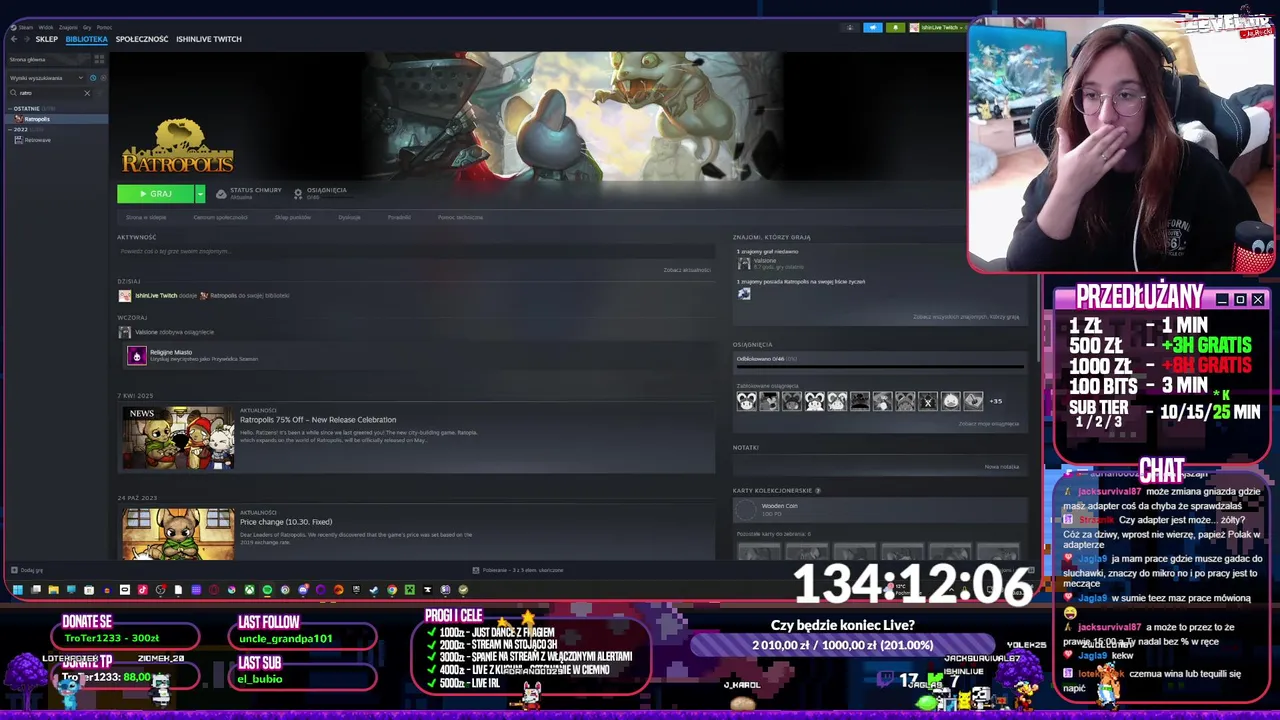This screenshot has width=1280, height=720.
Task: Open Pomoc techniczna link
Action: coord(460,217)
